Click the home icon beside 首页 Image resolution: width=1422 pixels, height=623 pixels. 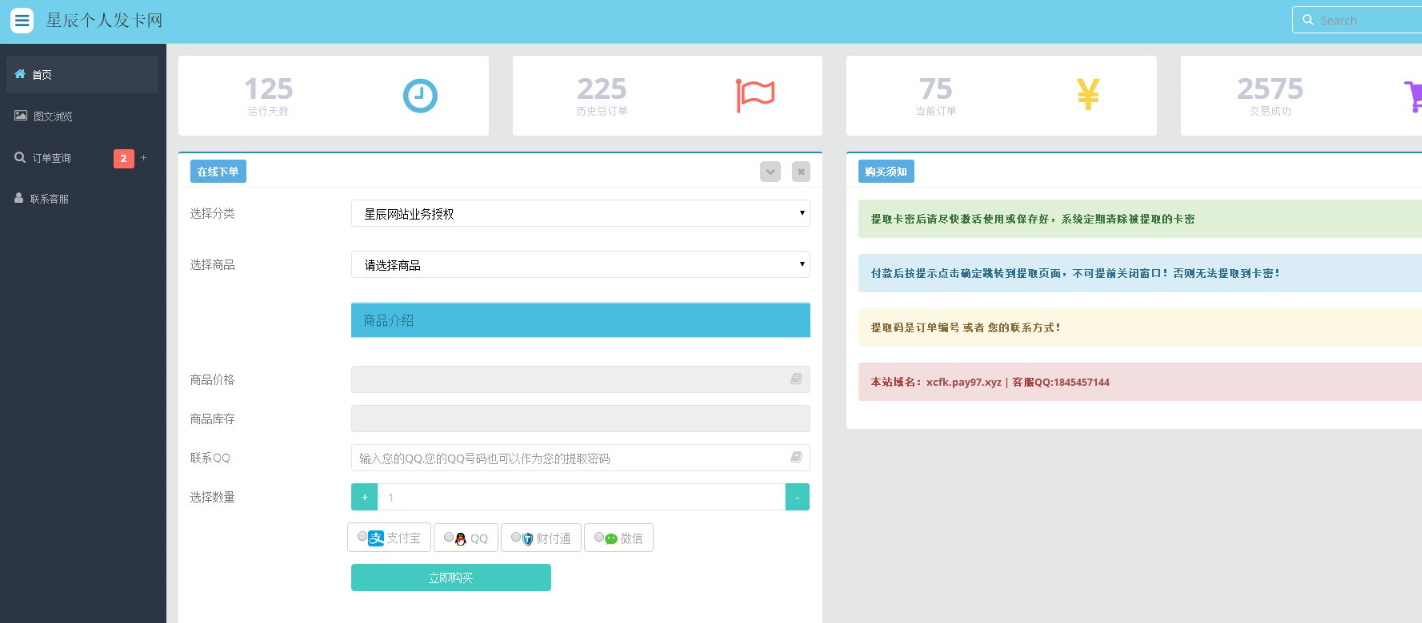[x=20, y=74]
